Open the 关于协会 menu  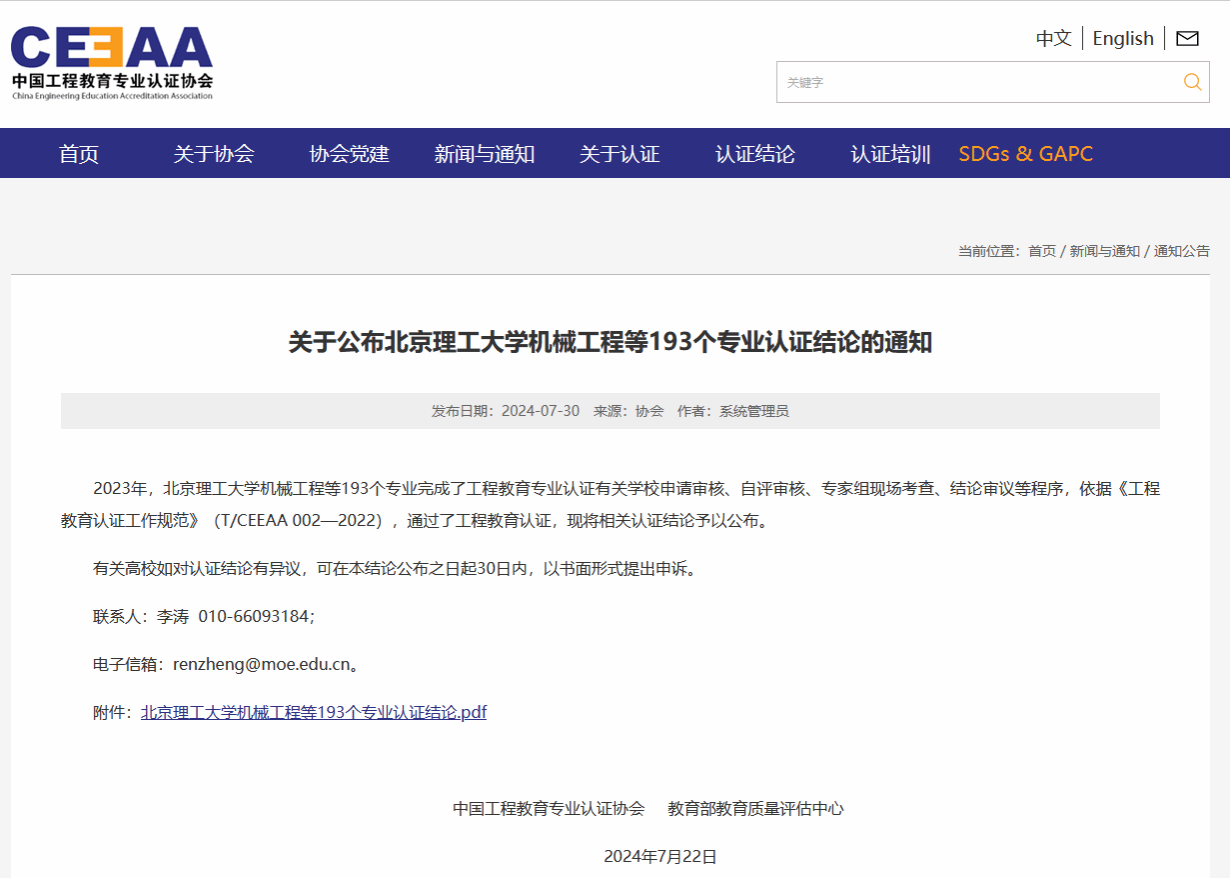(x=214, y=154)
